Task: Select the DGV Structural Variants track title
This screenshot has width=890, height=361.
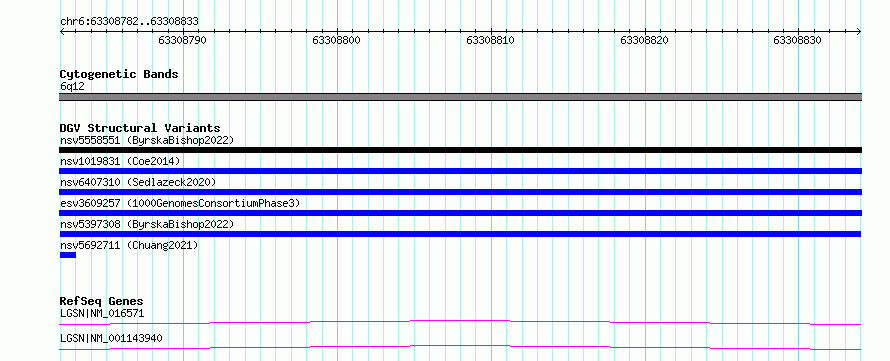Action: 140,128
